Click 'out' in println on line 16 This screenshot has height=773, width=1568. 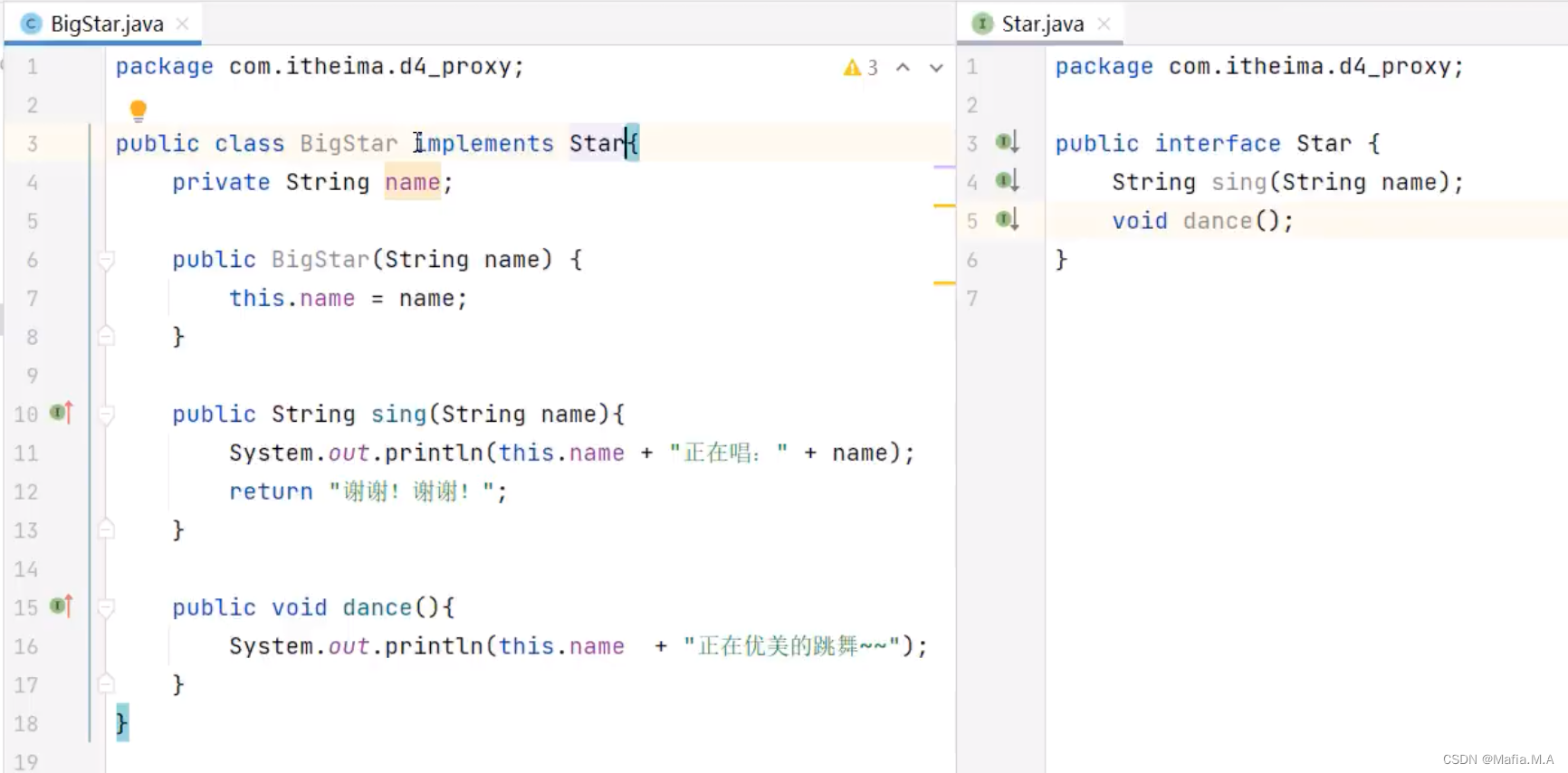tap(349, 646)
